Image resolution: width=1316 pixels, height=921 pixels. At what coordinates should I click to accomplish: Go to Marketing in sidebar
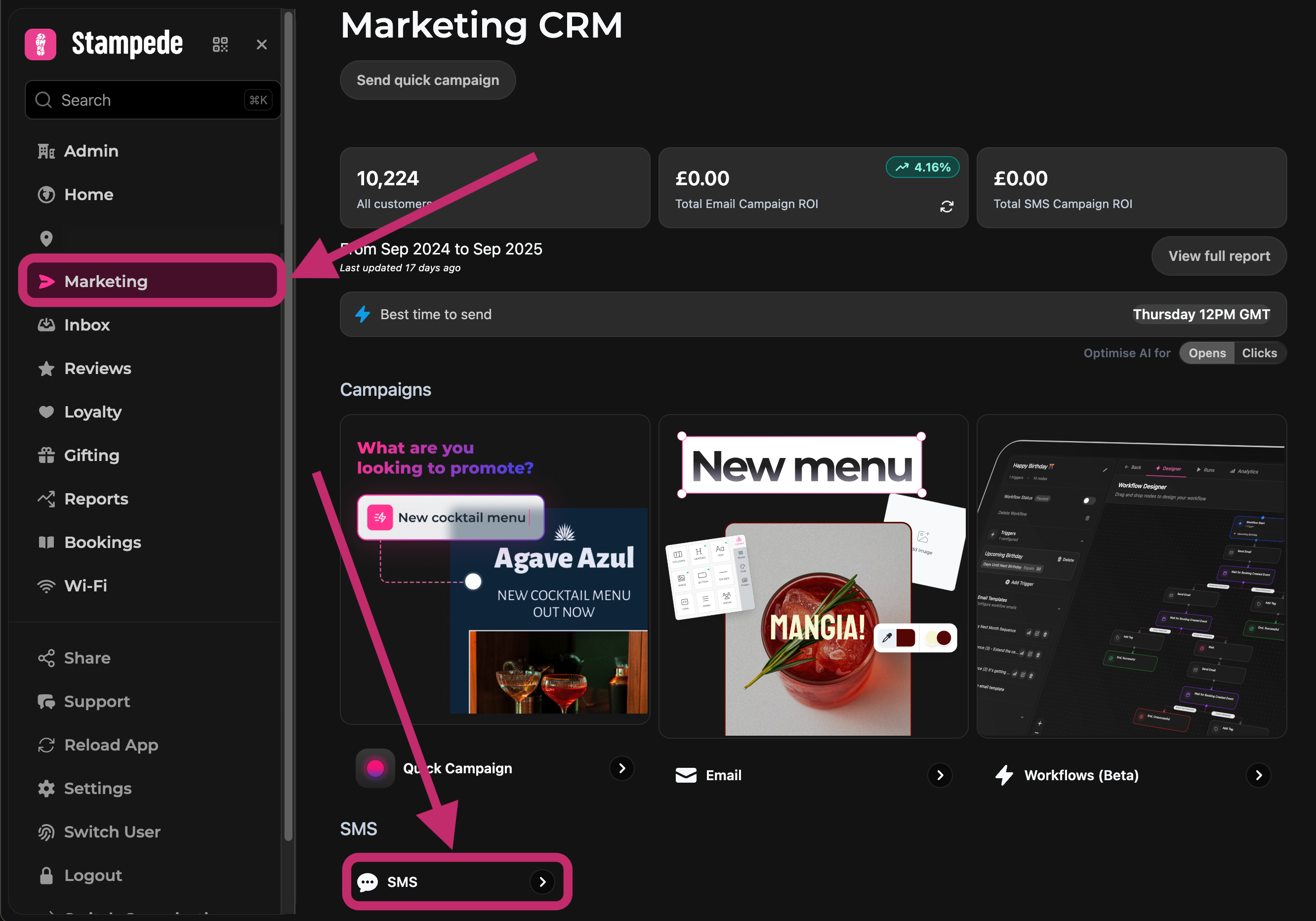[105, 282]
